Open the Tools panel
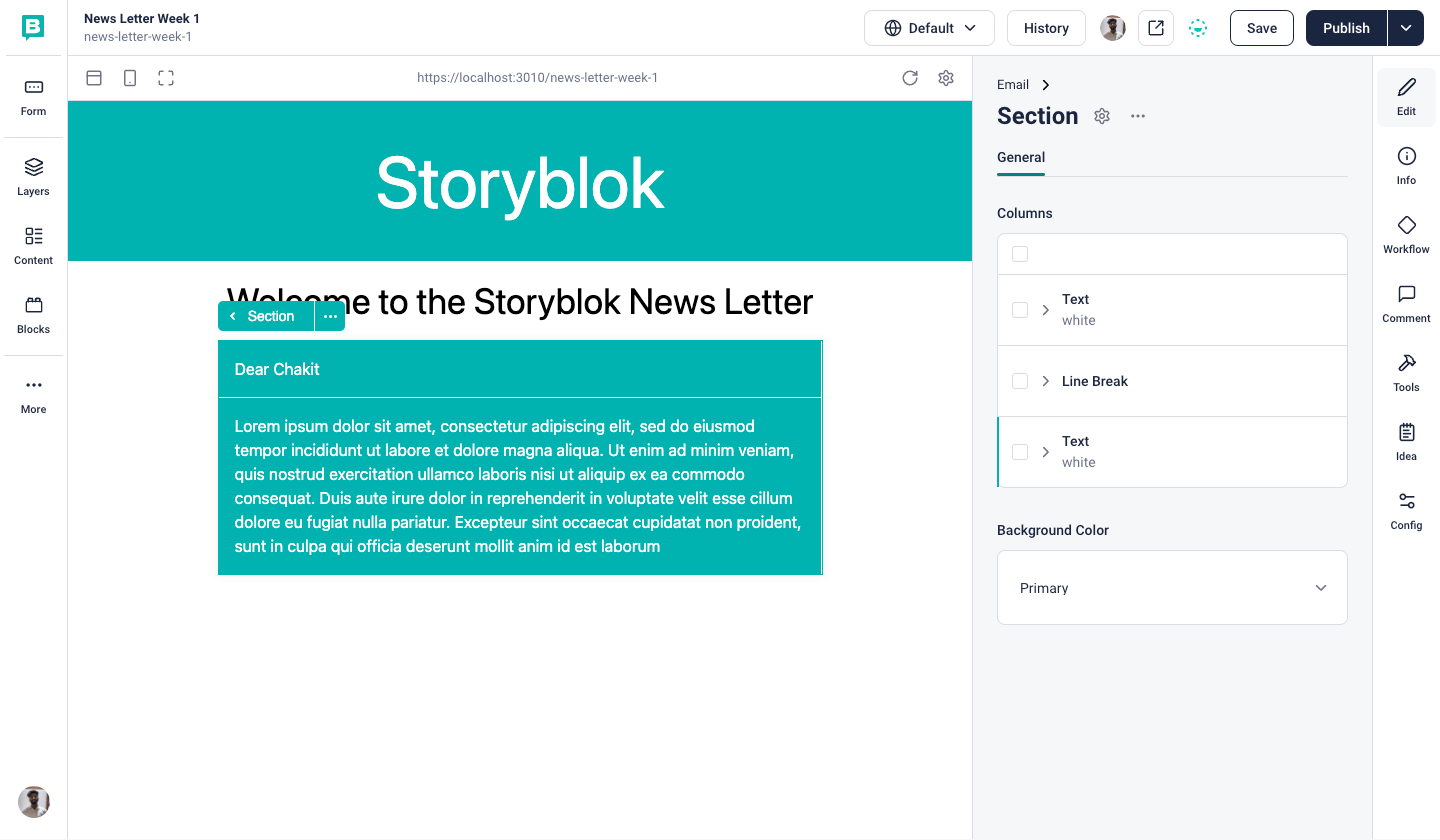Viewport: 1440px width, 840px height. point(1407,372)
